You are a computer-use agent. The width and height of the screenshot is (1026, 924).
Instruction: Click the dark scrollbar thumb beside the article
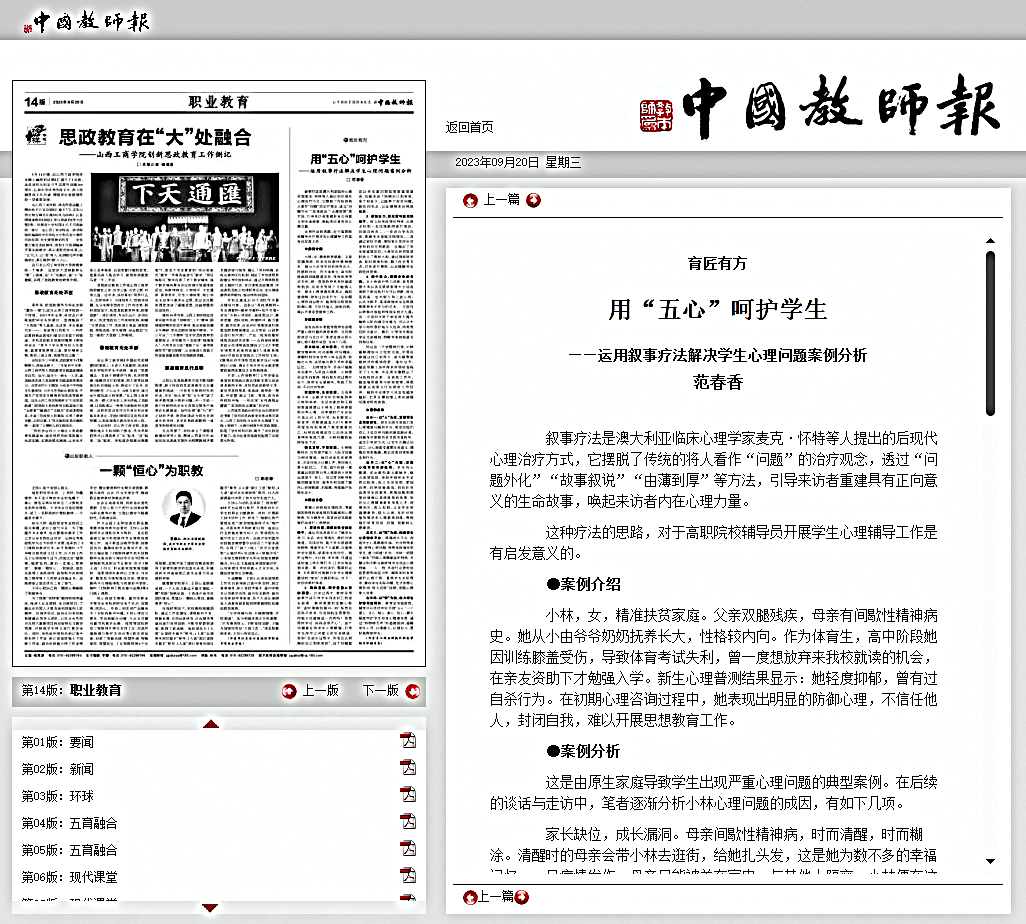pos(990,334)
